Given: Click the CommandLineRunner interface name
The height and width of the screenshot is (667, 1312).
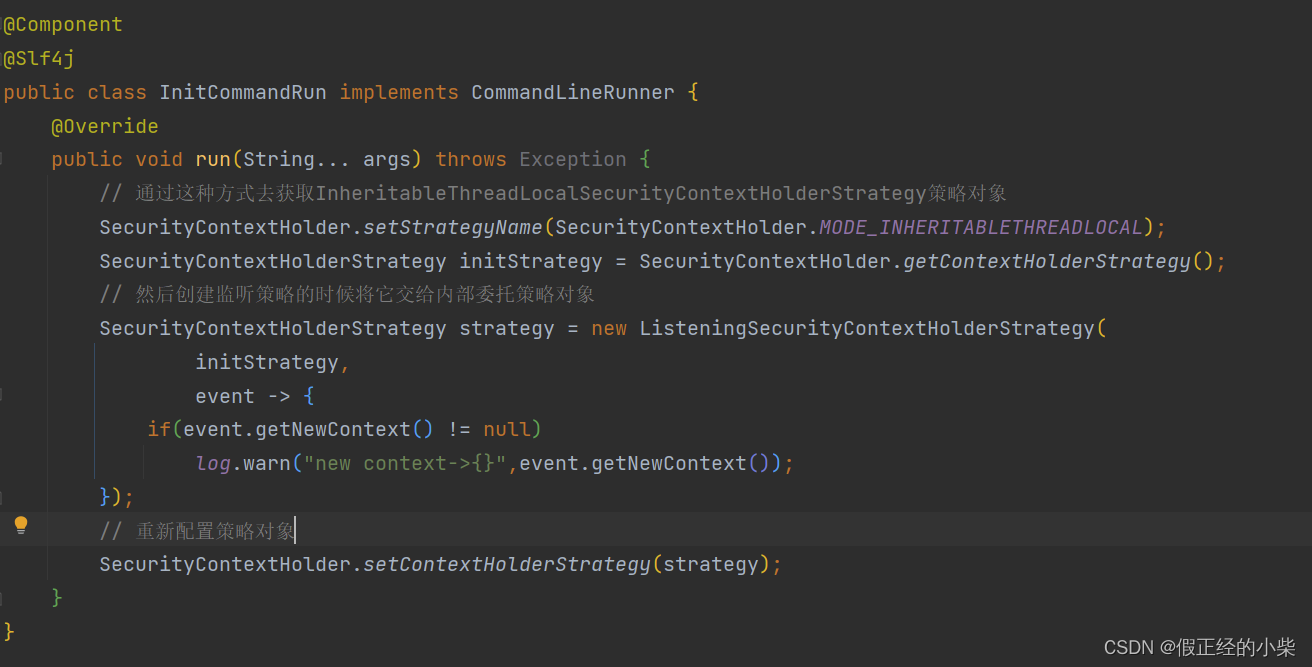Looking at the screenshot, I should click(572, 91).
